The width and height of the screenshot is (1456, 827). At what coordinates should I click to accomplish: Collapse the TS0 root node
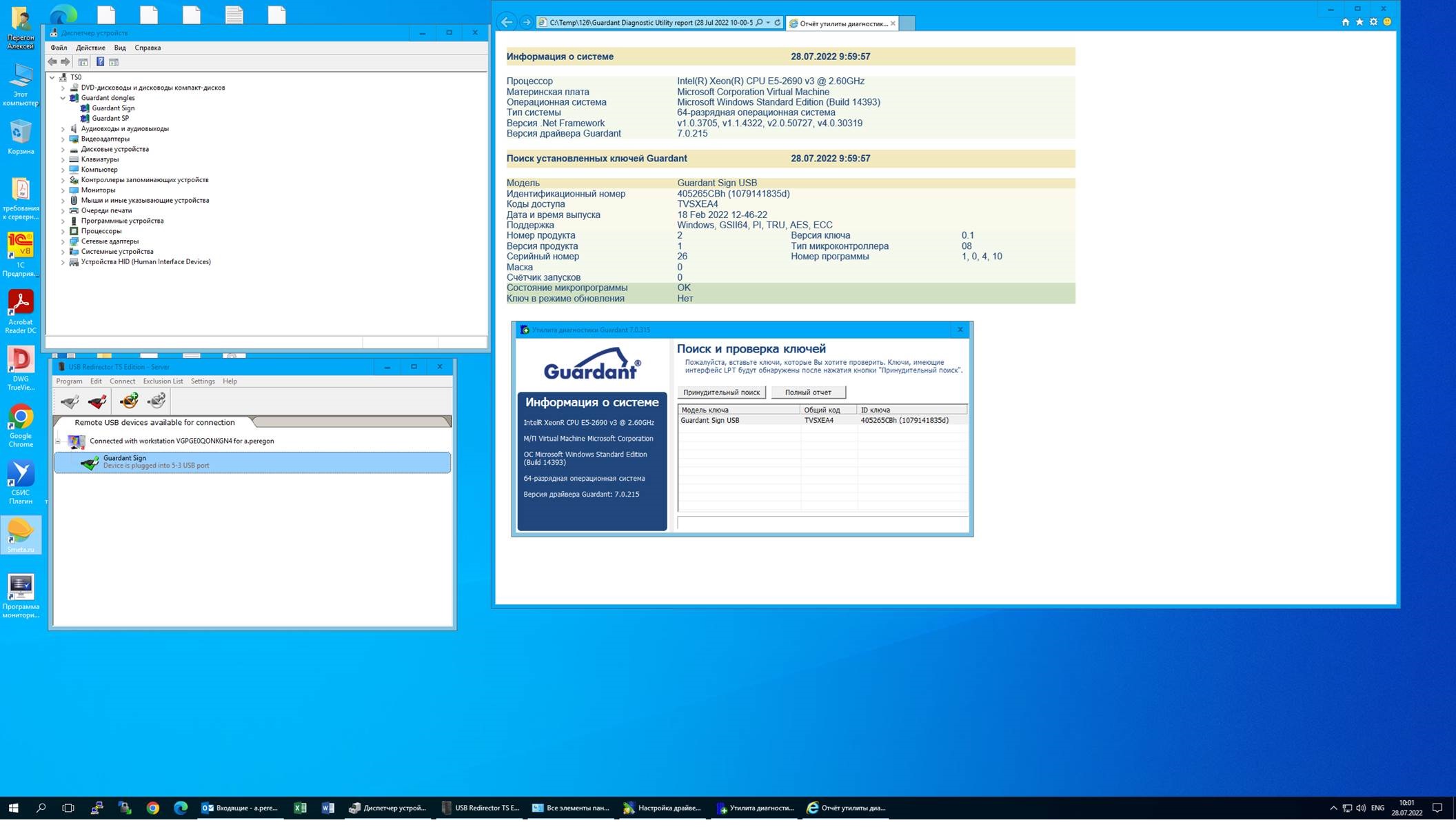click(52, 77)
